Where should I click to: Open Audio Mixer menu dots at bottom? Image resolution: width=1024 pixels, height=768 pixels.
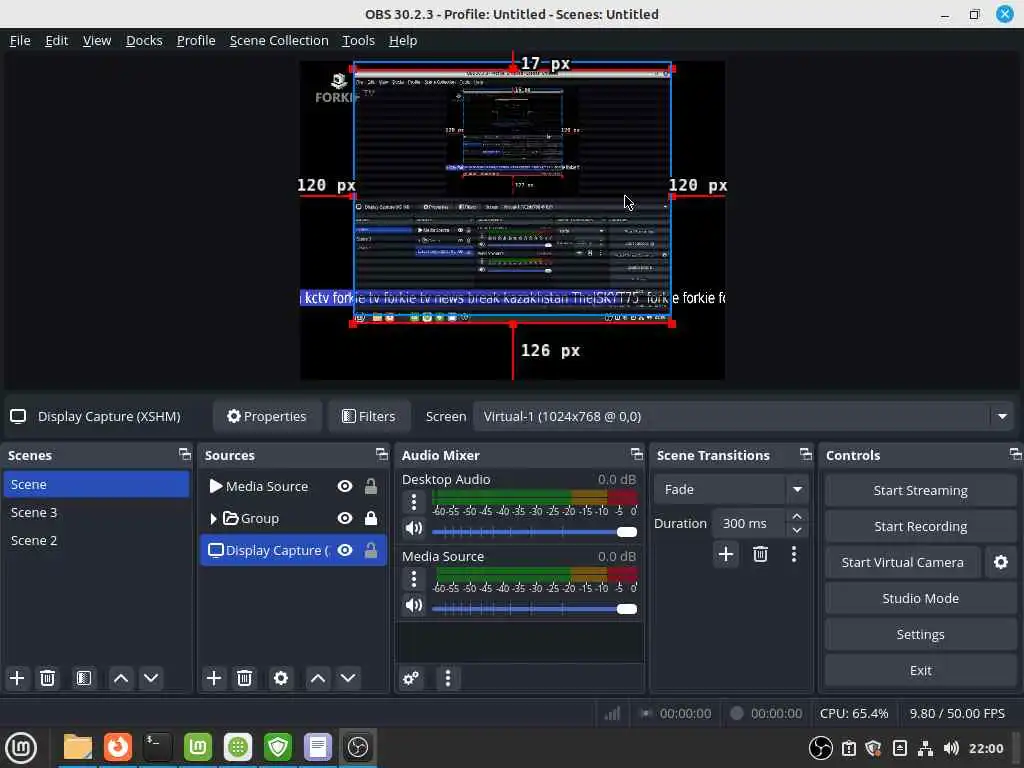(447, 679)
